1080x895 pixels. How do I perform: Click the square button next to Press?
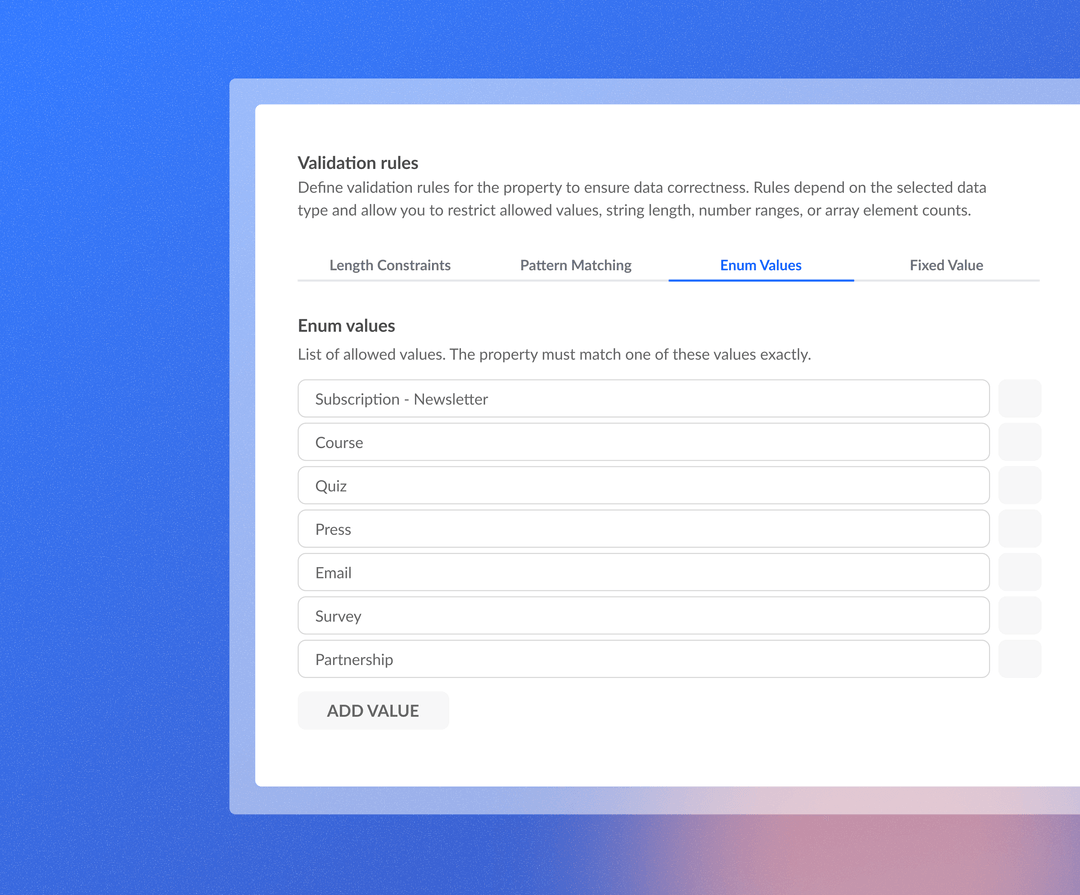(1019, 529)
